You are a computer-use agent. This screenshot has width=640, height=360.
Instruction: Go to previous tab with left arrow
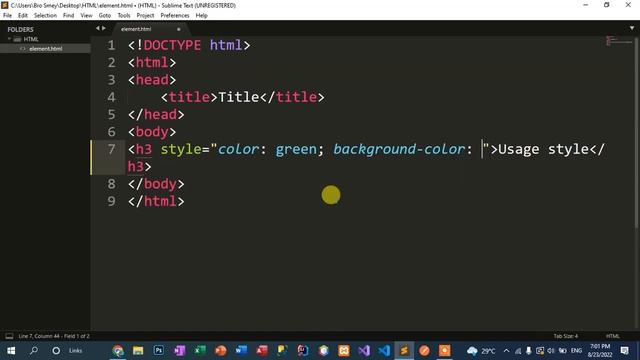point(98,28)
